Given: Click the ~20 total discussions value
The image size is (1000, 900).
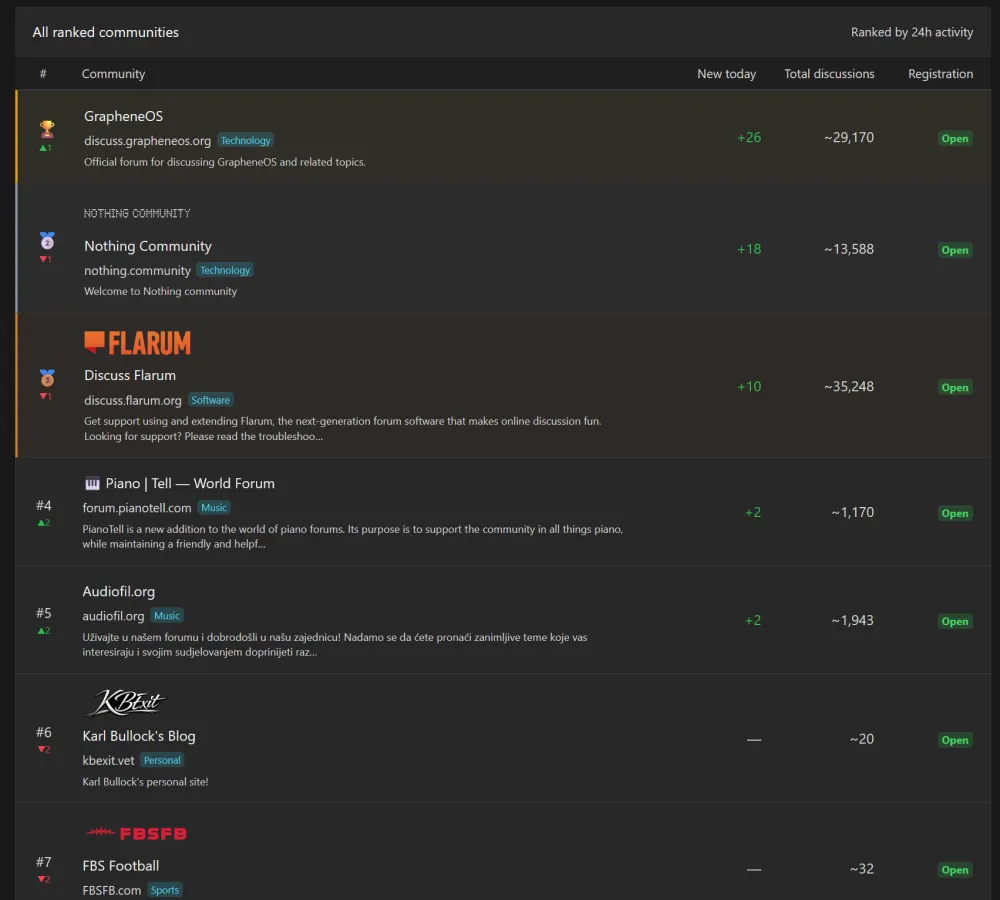Looking at the screenshot, I should click(x=862, y=739).
